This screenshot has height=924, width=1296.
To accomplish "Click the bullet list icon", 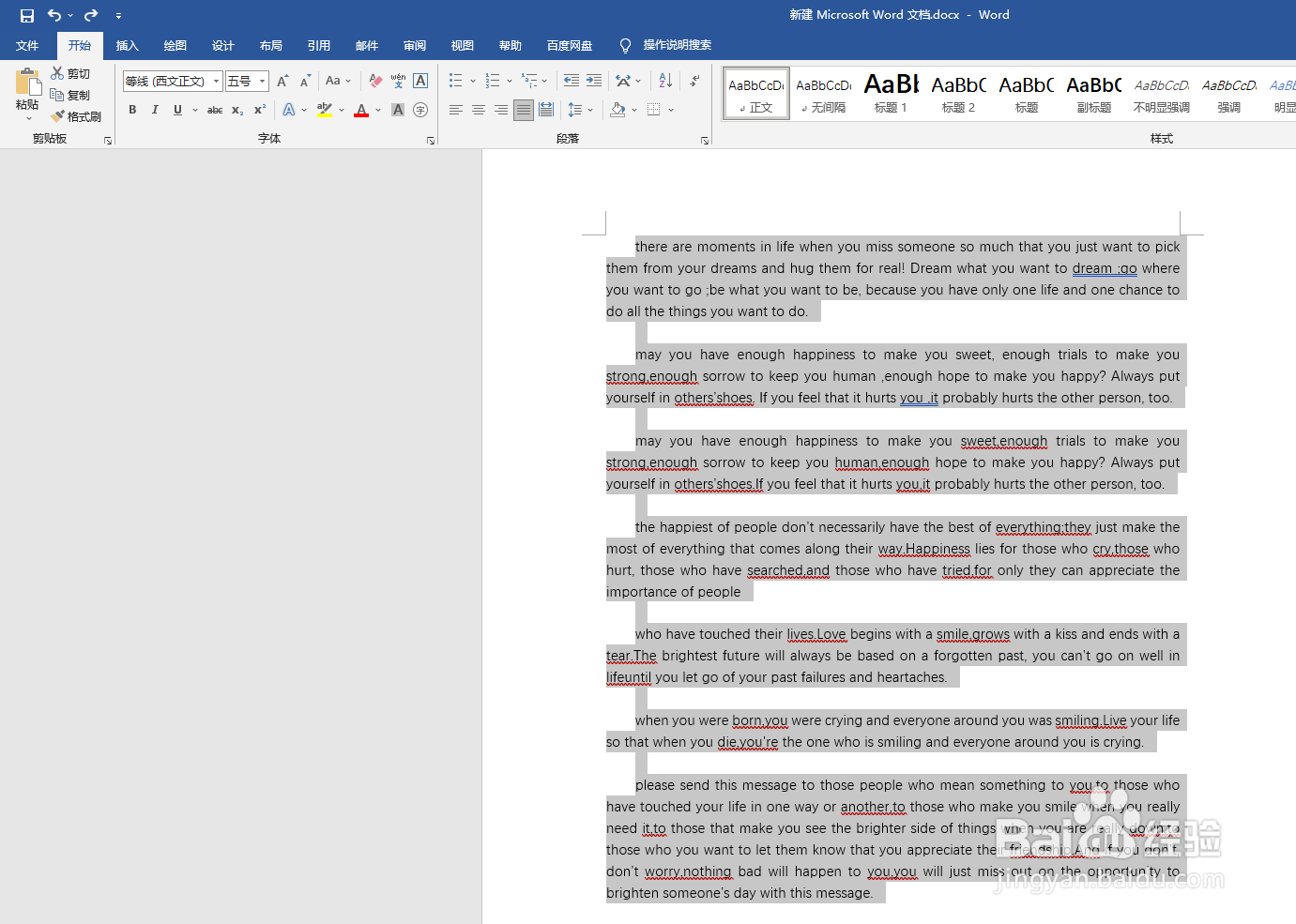I will 456,81.
